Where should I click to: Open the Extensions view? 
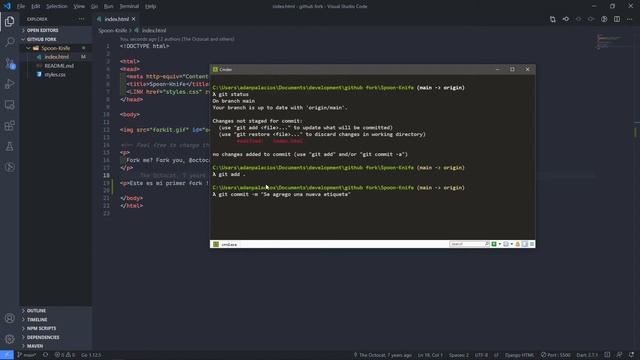[x=9, y=125]
